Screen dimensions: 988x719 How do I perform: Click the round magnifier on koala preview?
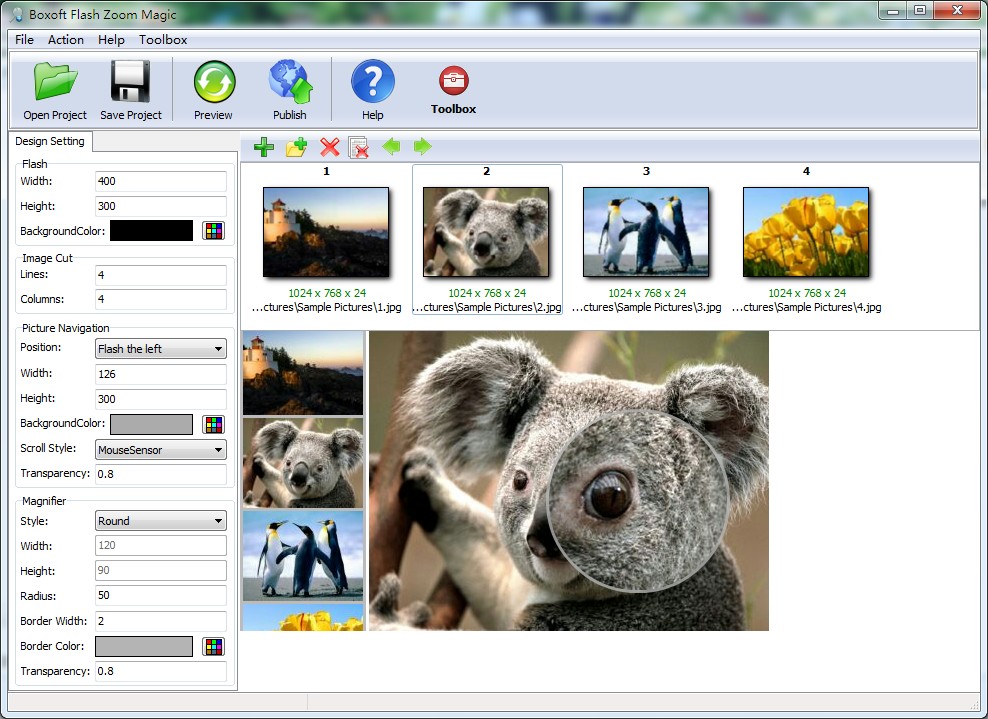pos(638,502)
